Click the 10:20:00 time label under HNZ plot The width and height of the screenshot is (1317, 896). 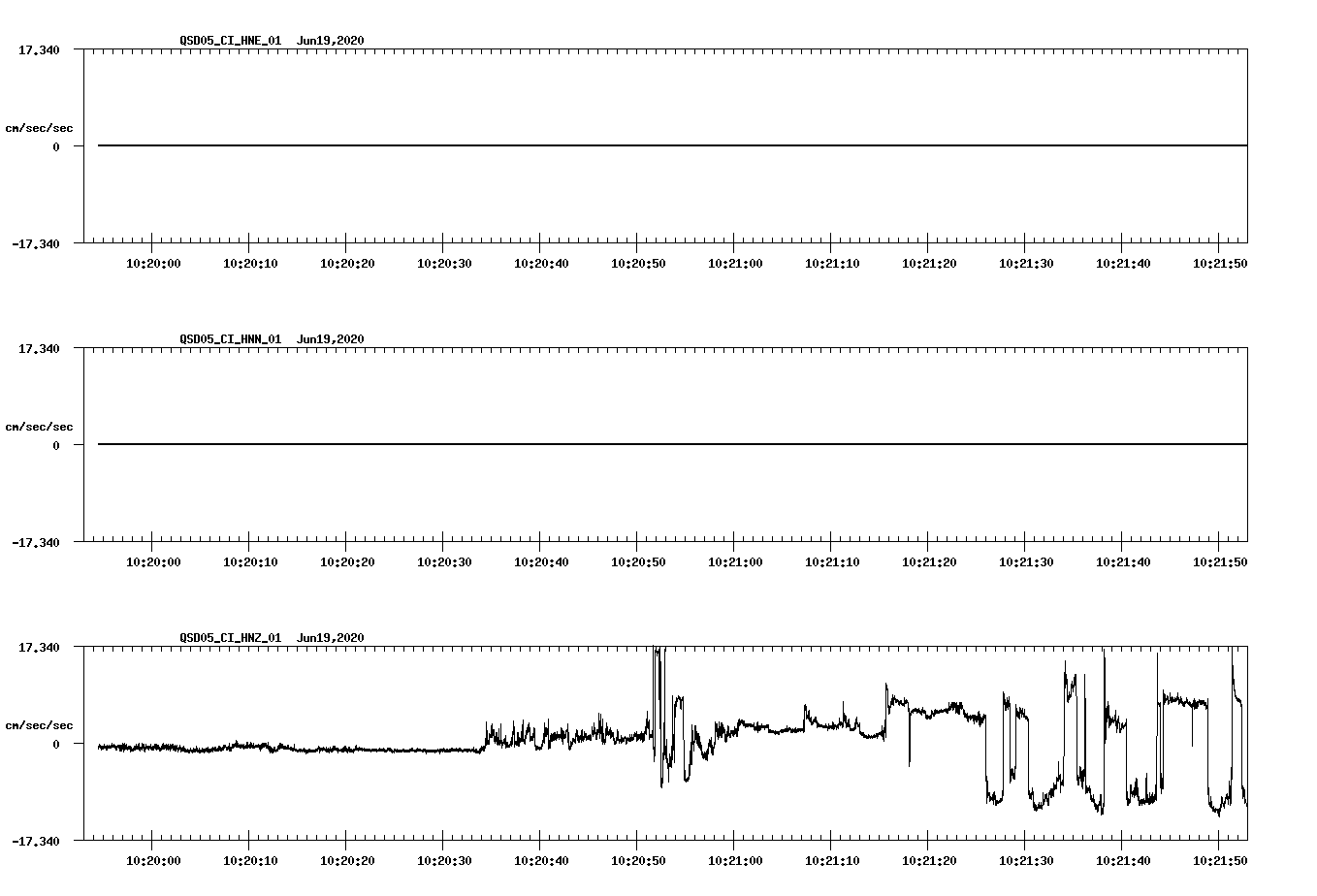tap(153, 861)
